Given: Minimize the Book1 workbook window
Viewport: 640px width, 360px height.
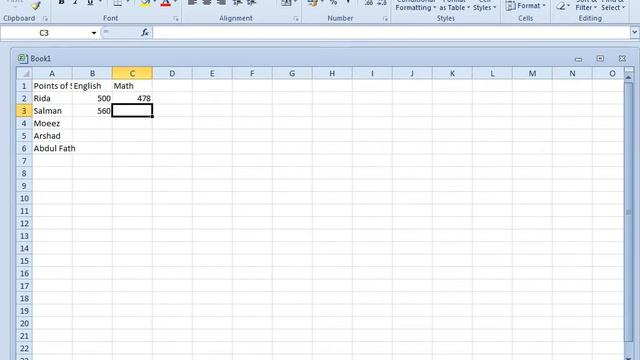Looking at the screenshot, I should (578, 59).
